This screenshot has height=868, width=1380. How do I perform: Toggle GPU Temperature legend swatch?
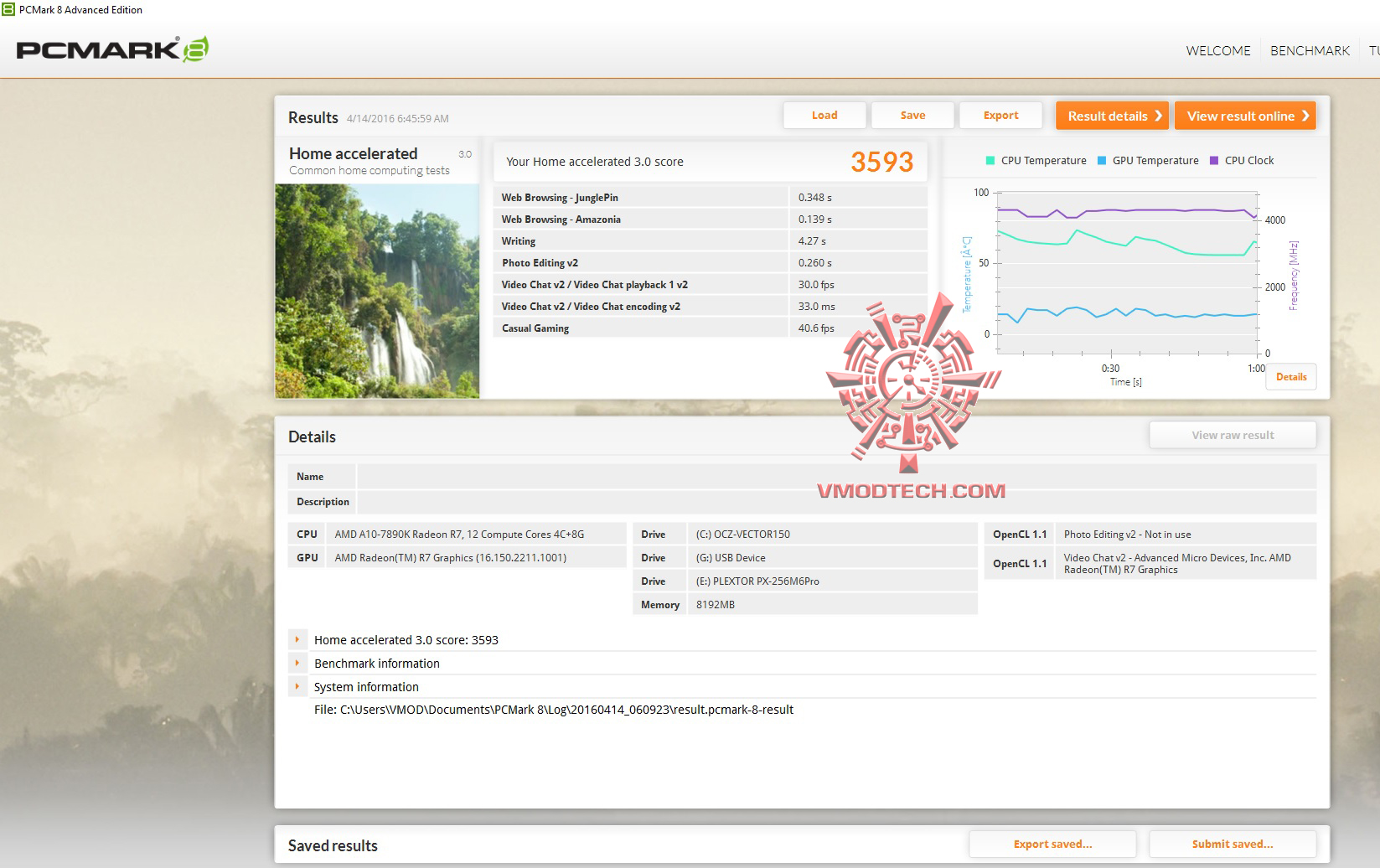[x=1102, y=161]
